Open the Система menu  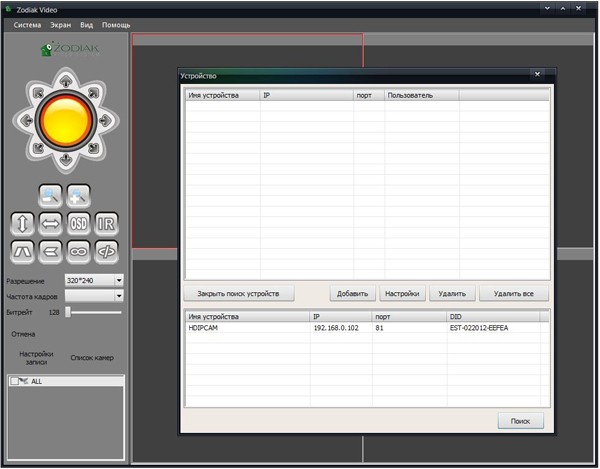(27, 24)
